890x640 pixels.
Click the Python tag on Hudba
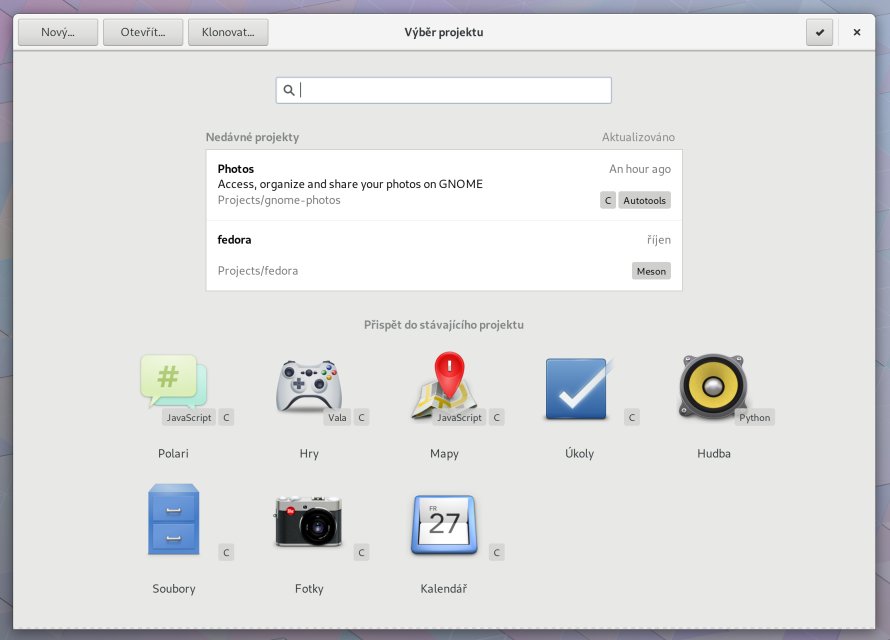tap(754, 417)
